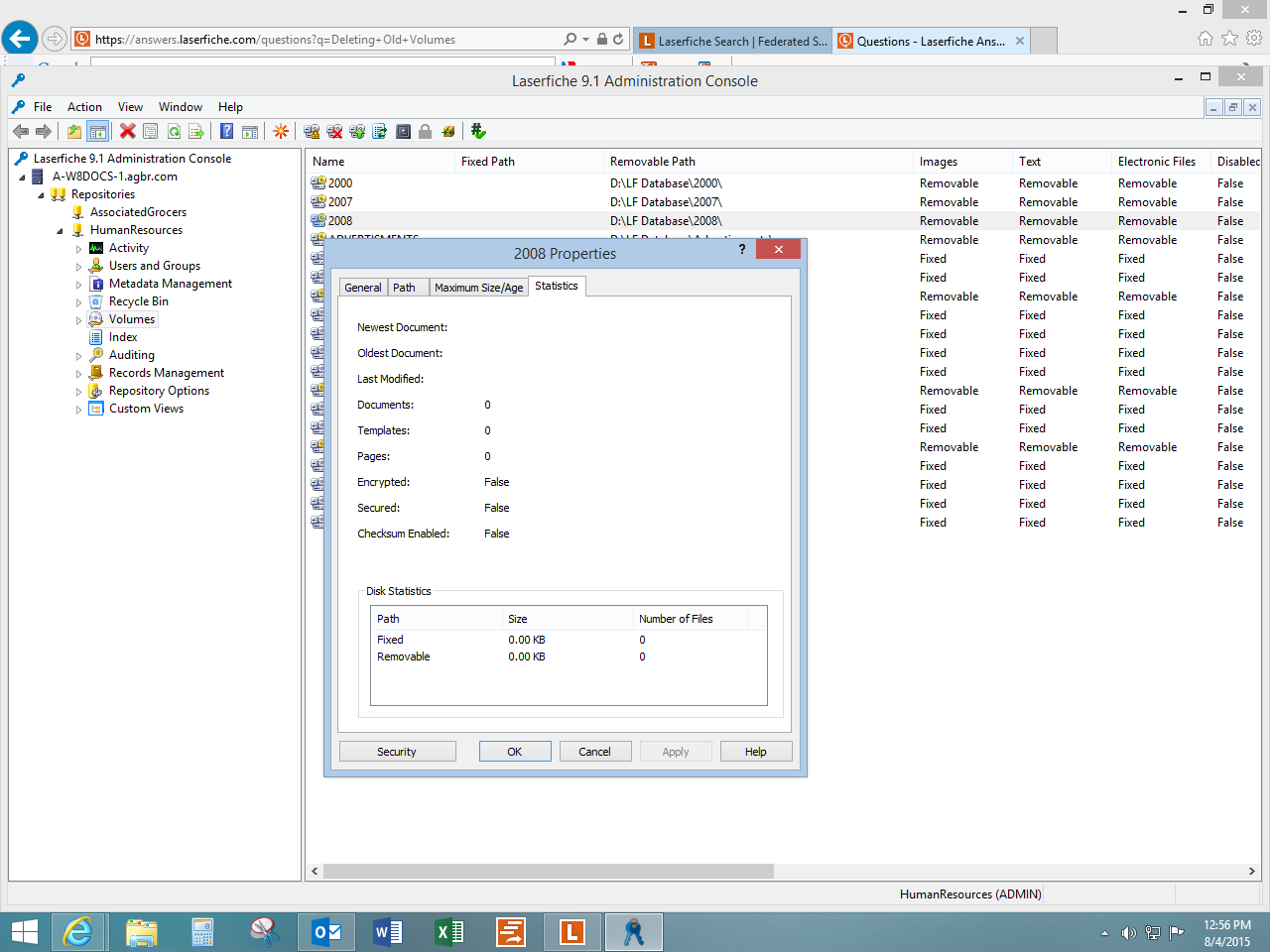Expand the Auditing tree node
1270x952 pixels.
[x=79, y=355]
